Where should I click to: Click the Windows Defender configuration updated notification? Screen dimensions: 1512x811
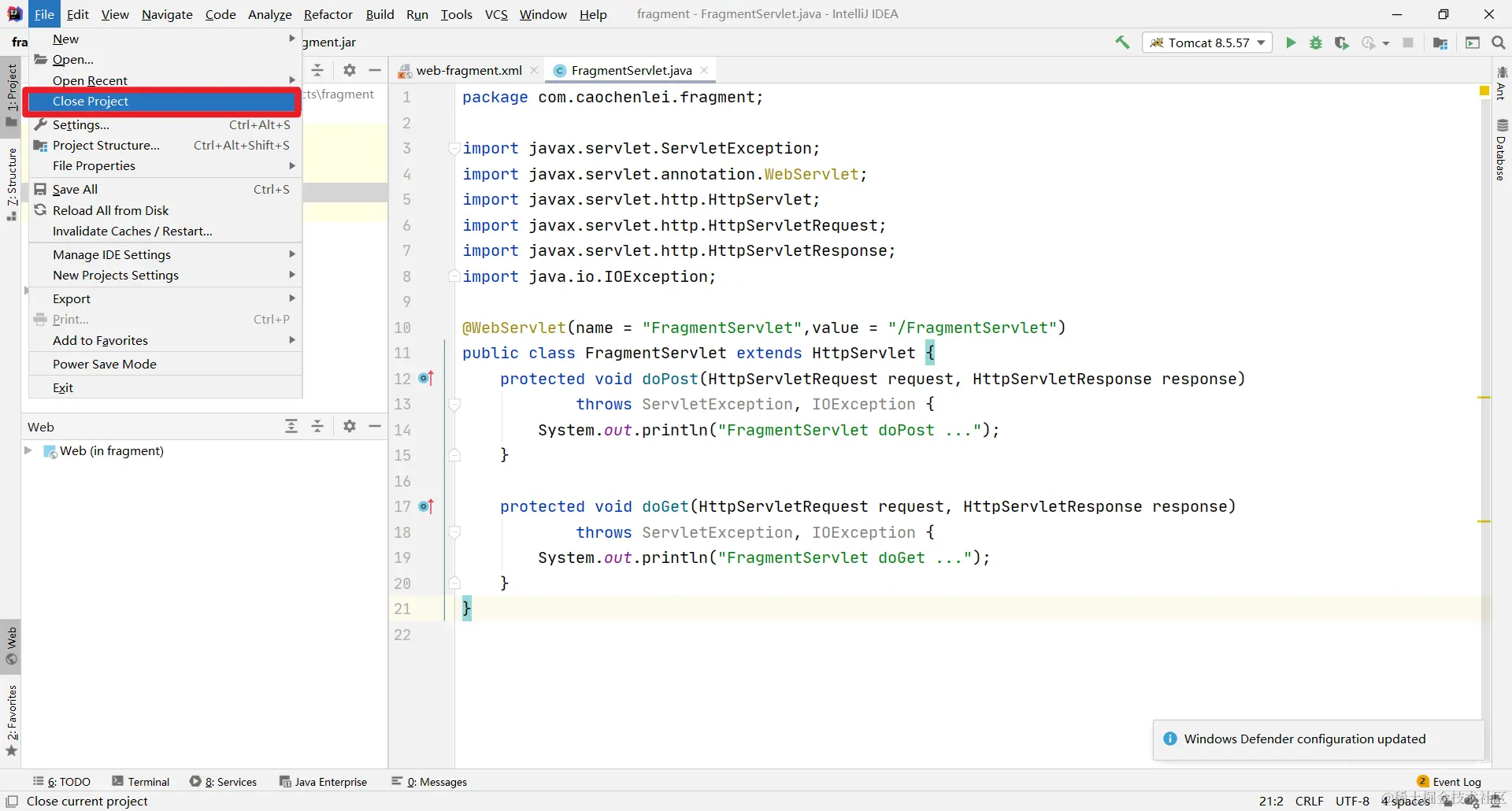pos(1318,739)
